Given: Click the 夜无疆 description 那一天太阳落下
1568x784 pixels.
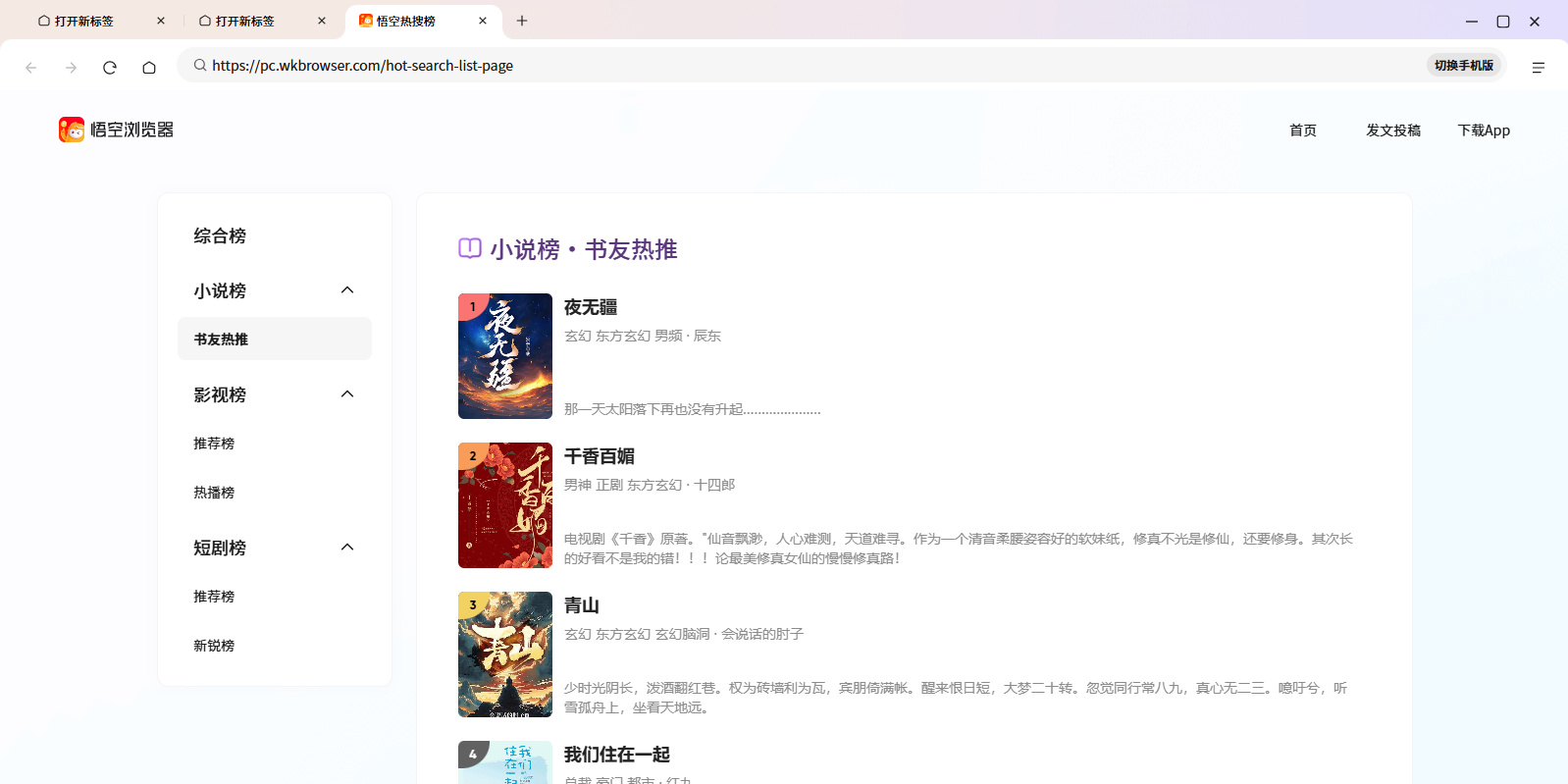Looking at the screenshot, I should (x=693, y=409).
